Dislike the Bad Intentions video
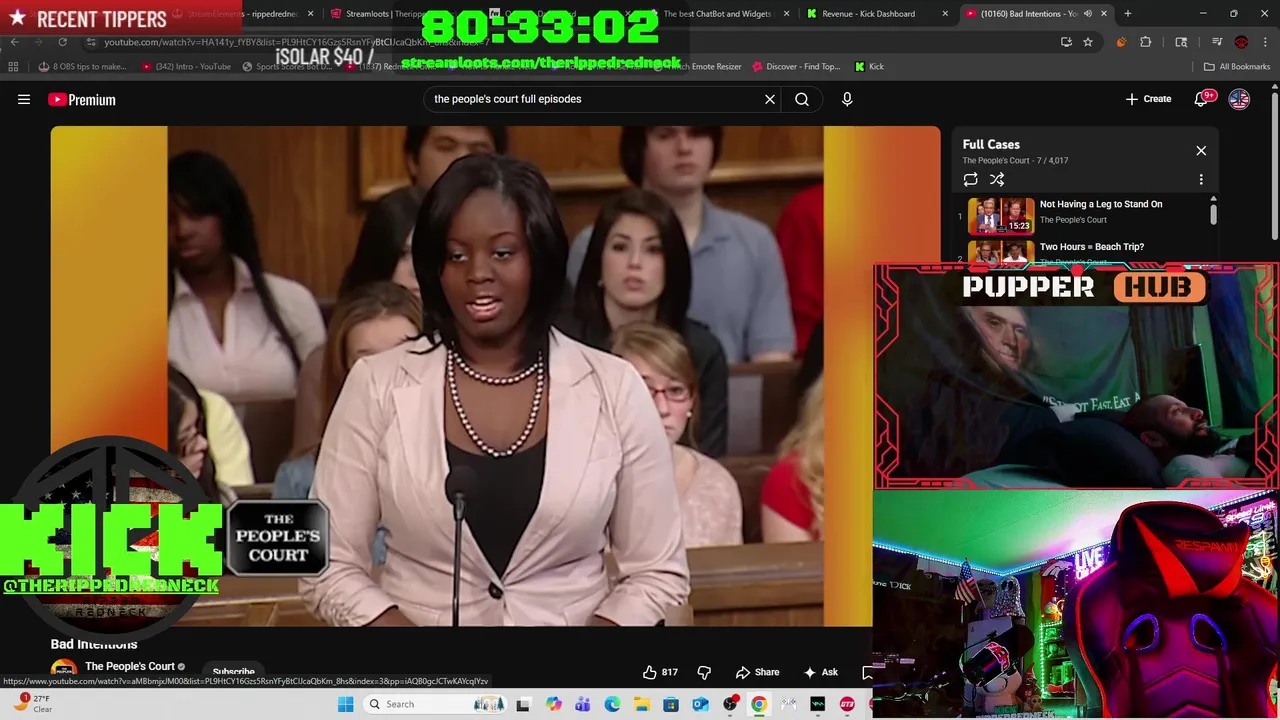 pos(704,672)
